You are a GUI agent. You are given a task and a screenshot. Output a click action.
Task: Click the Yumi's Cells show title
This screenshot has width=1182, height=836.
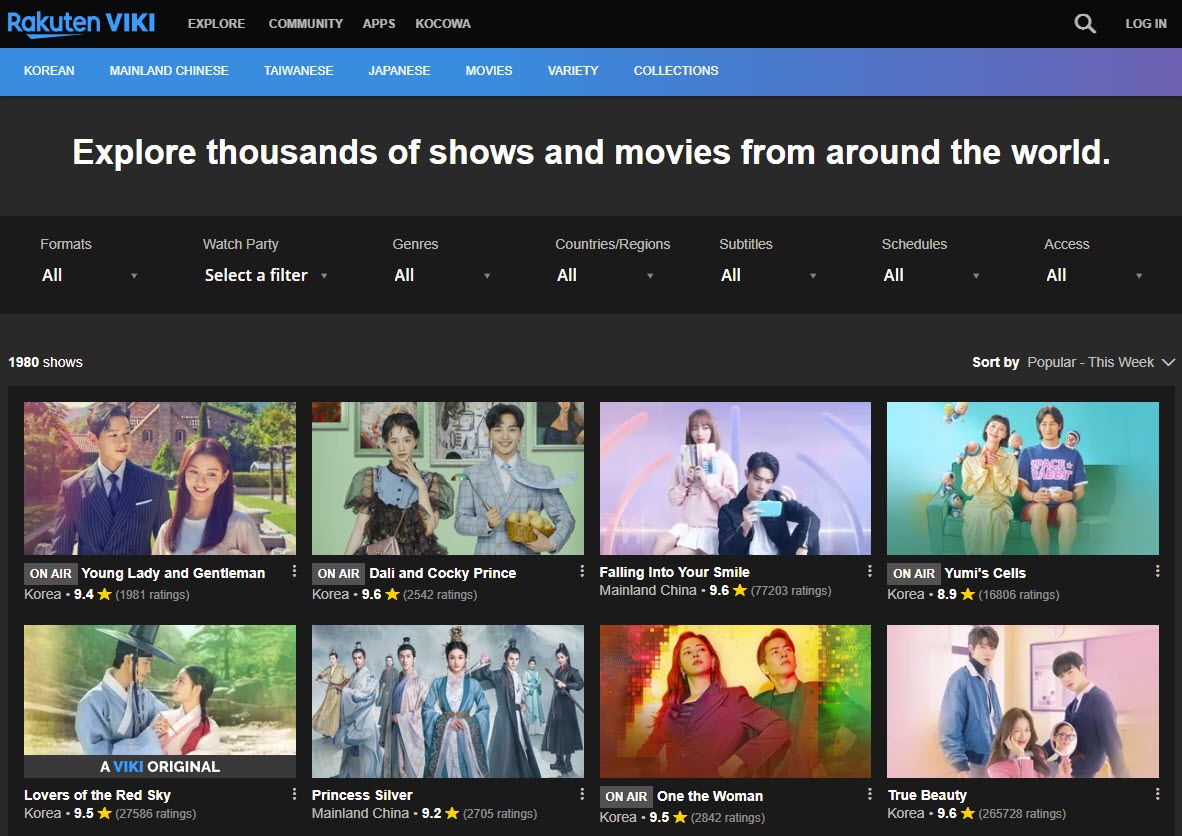(985, 573)
